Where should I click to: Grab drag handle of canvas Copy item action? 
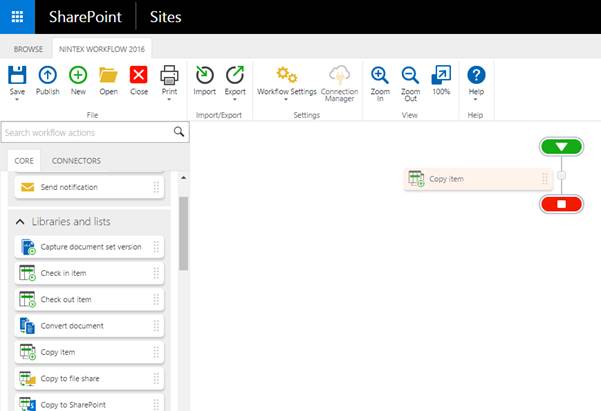545,179
